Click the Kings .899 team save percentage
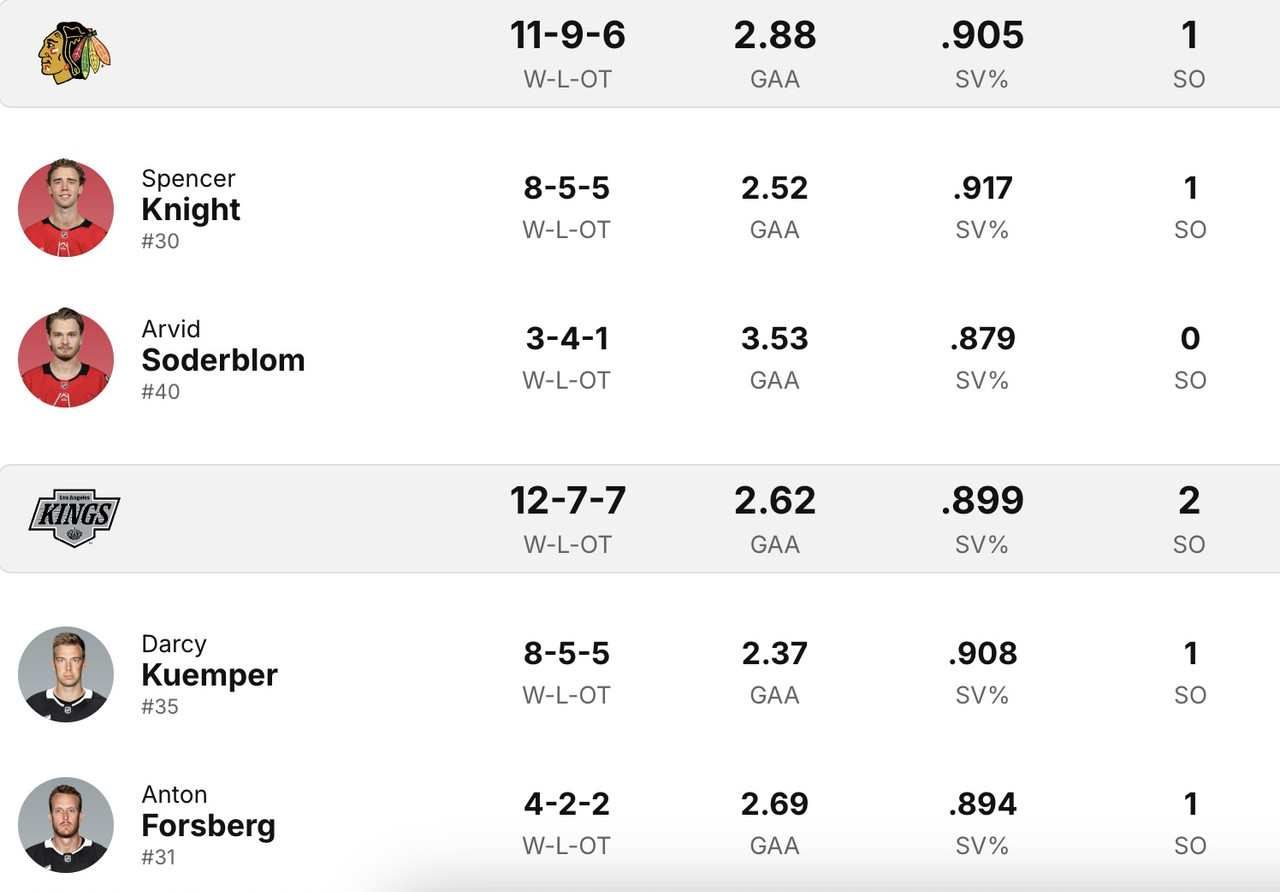Screen dimensions: 1280x892 coord(982,501)
